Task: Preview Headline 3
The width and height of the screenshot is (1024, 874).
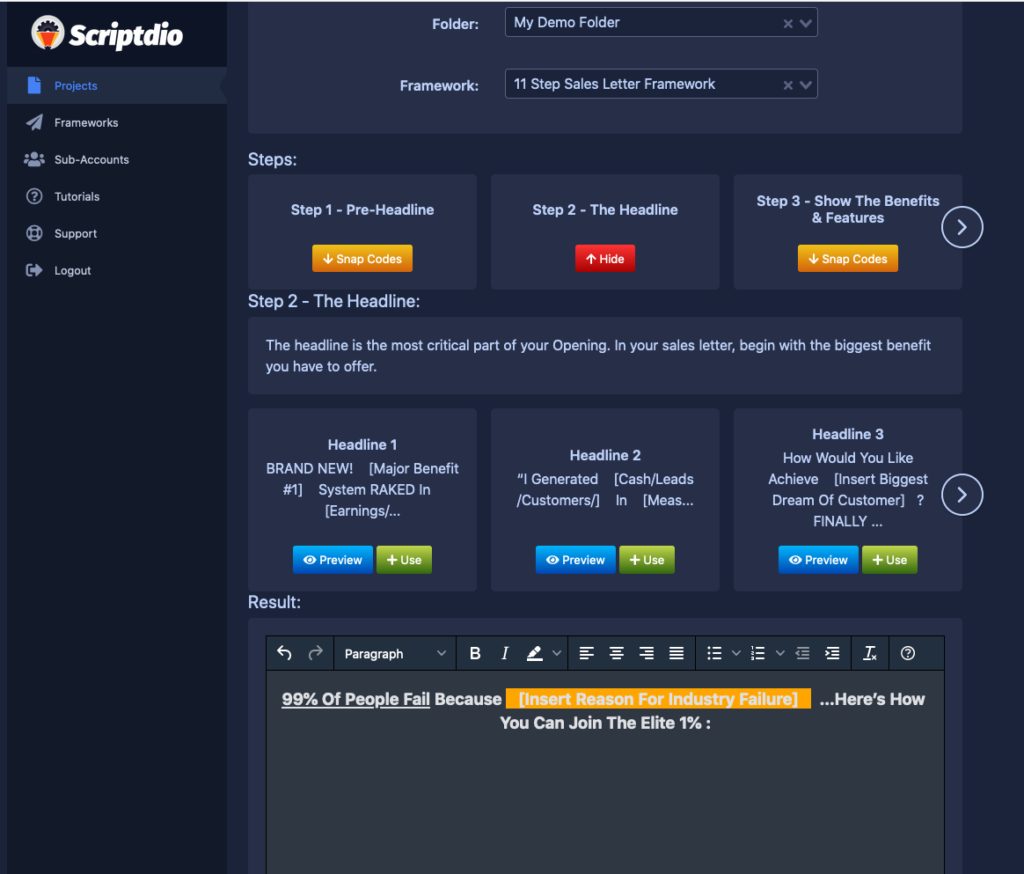Action: [818, 560]
